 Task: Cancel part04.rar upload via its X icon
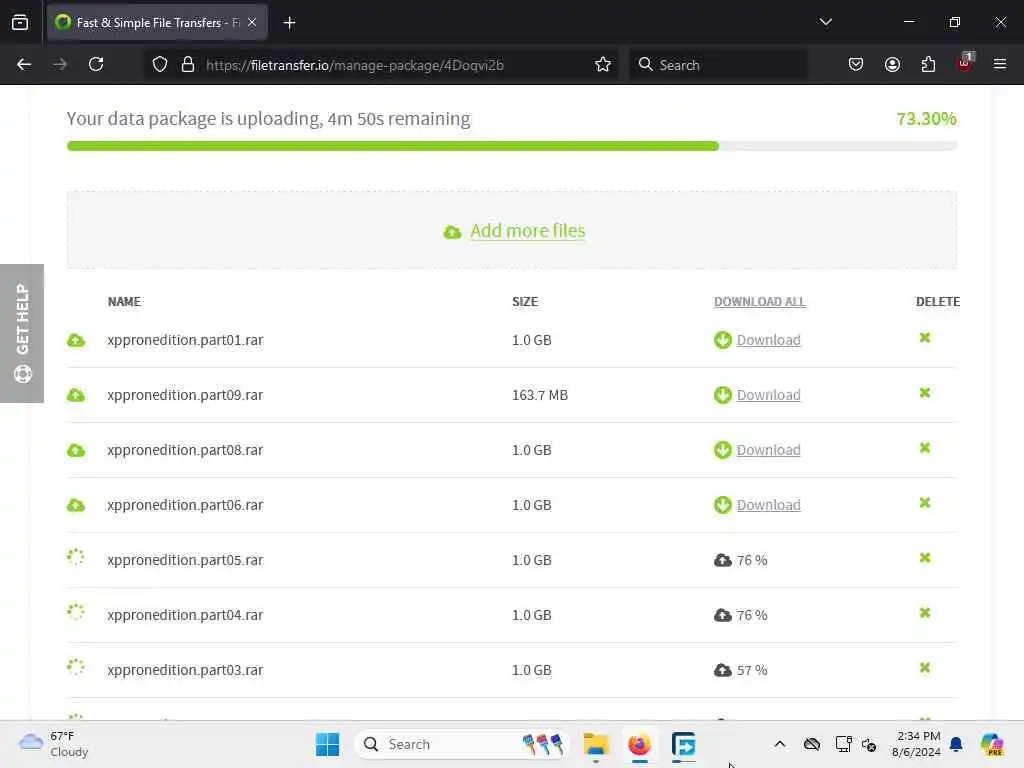(925, 613)
